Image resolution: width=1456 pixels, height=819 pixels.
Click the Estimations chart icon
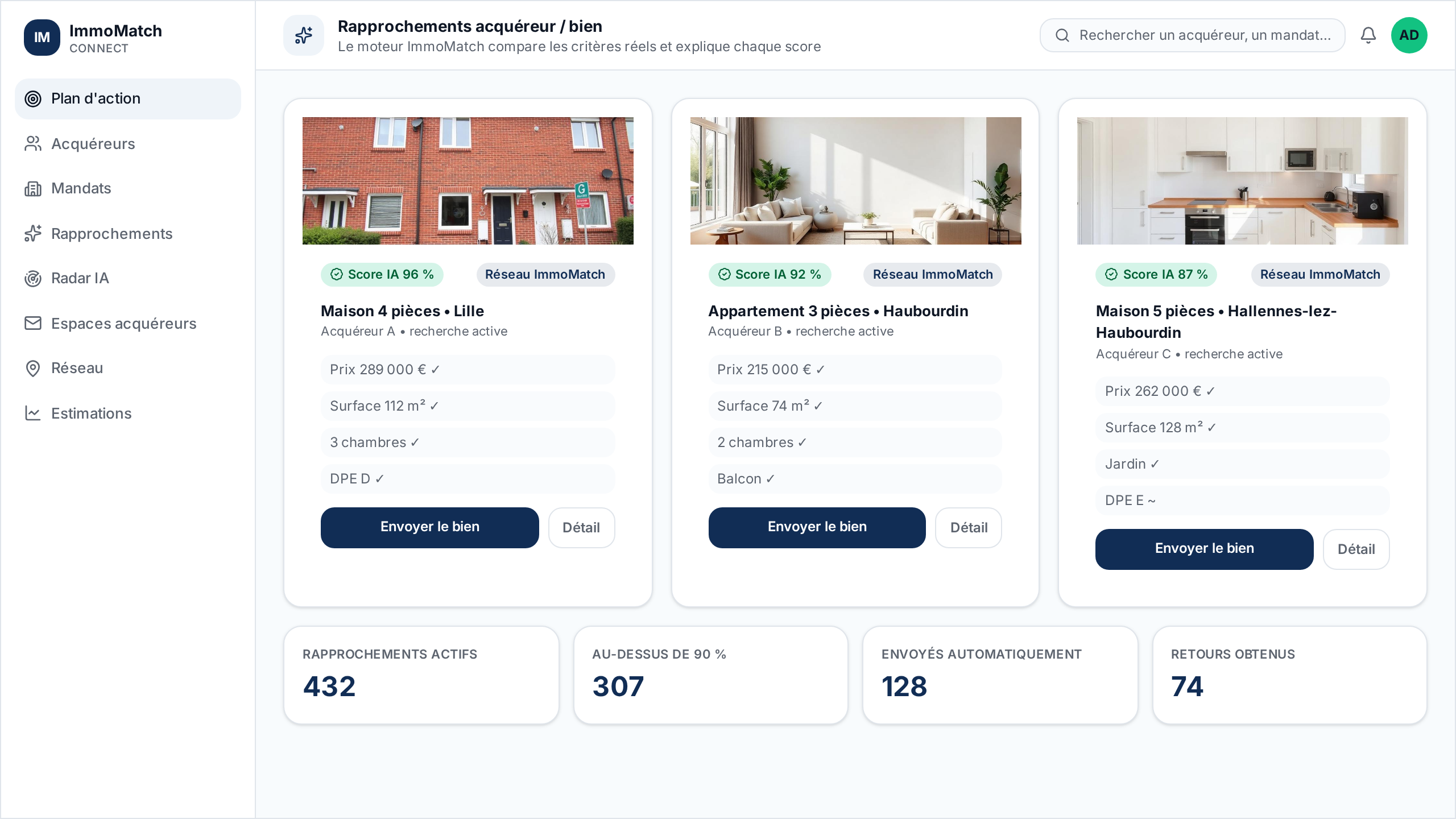tap(33, 413)
